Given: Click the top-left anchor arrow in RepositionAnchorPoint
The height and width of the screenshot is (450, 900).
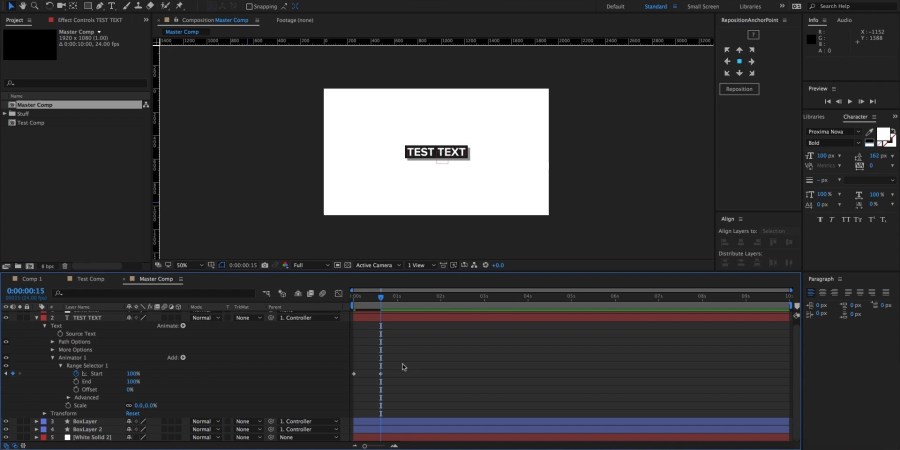Looking at the screenshot, I should (727, 50).
